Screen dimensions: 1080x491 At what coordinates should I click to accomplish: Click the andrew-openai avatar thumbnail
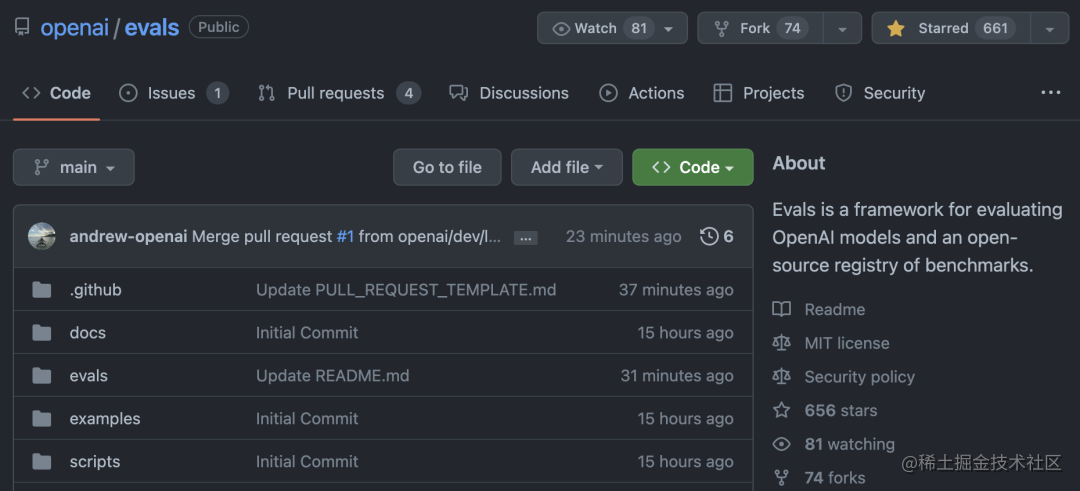42,236
